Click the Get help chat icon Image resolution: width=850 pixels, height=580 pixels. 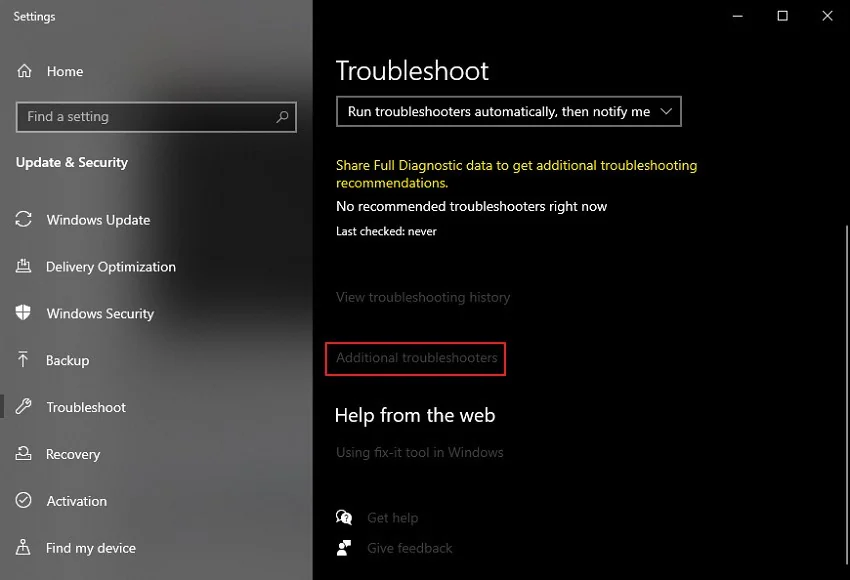pyautogui.click(x=345, y=518)
